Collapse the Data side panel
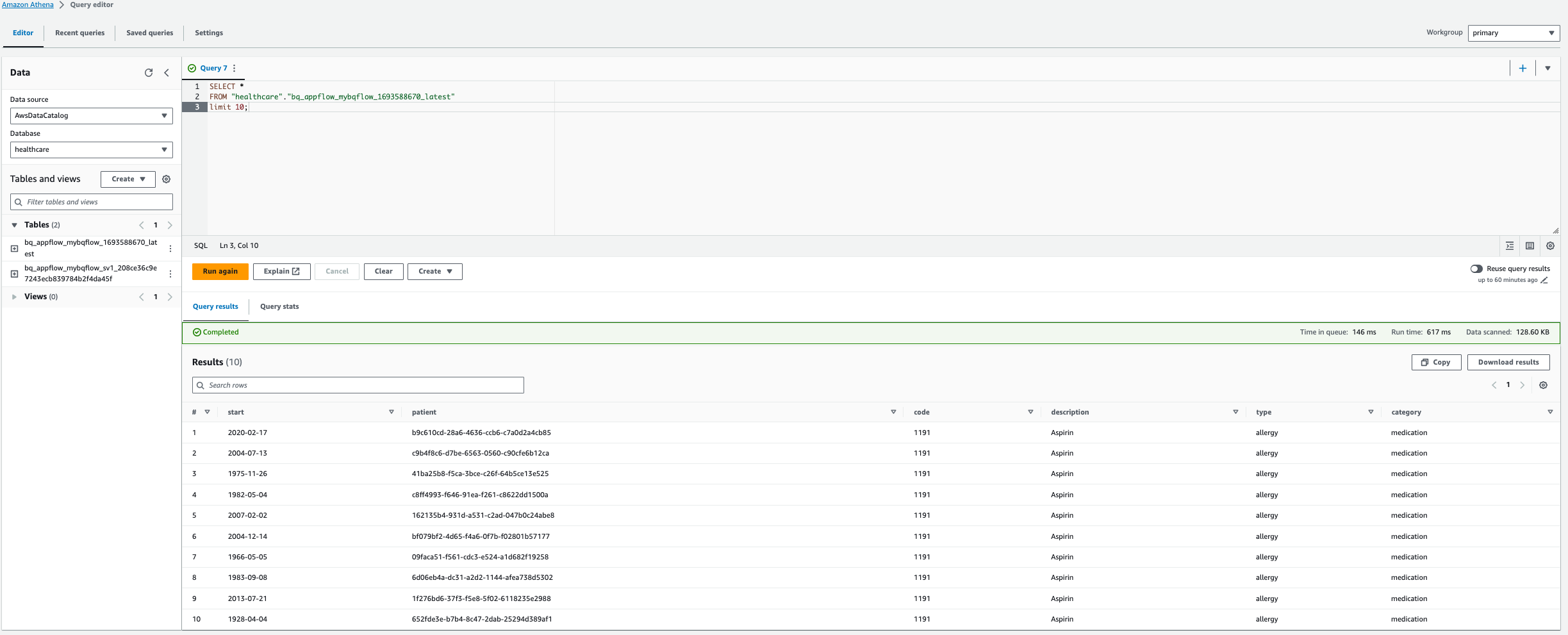Viewport: 1568px width, 635px height. click(x=167, y=73)
